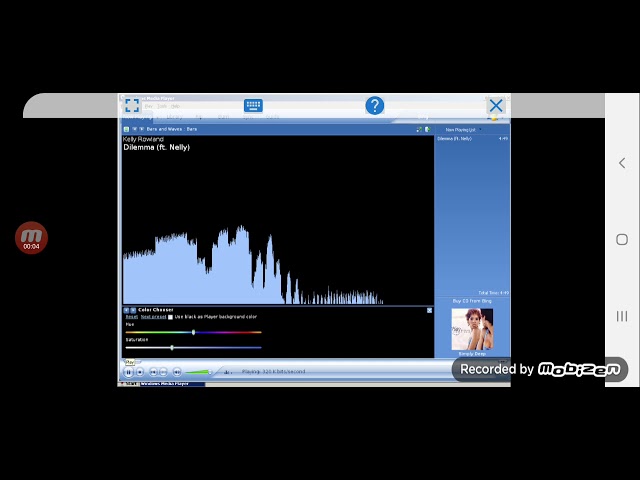
Task: Toggle the playlist pane icon
Action: [x=427, y=129]
